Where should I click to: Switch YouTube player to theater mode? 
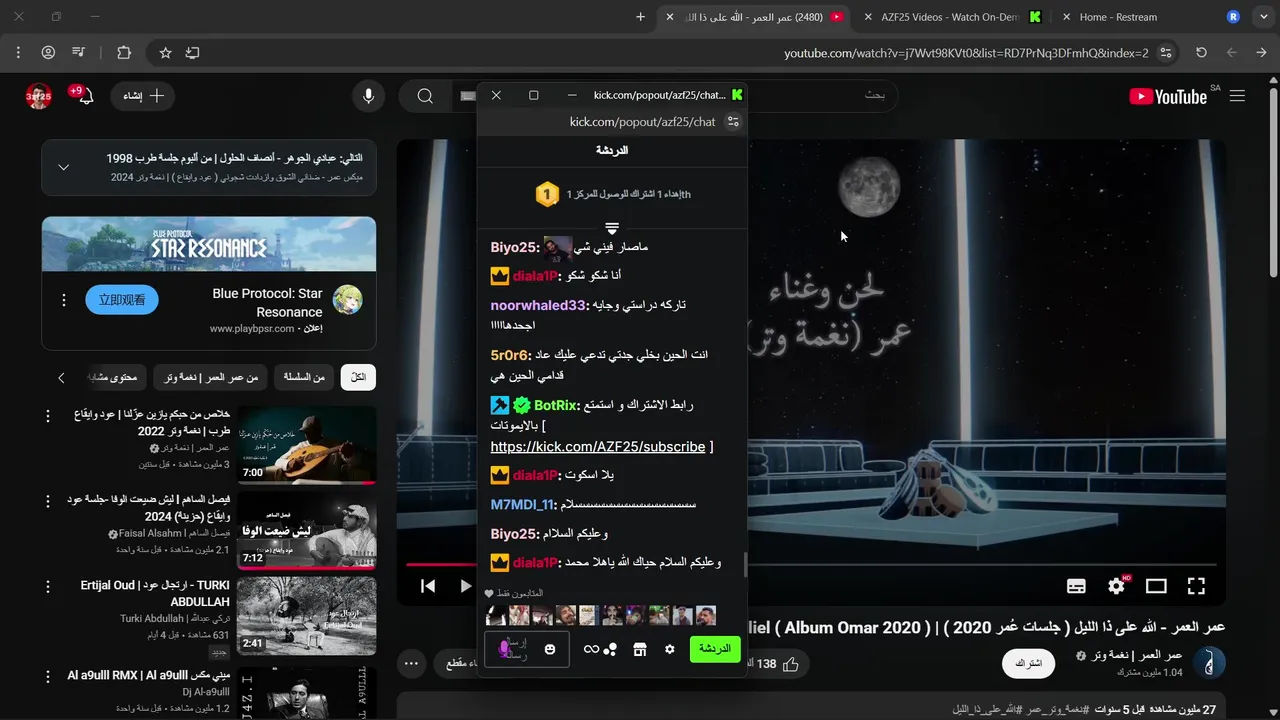pos(1156,586)
